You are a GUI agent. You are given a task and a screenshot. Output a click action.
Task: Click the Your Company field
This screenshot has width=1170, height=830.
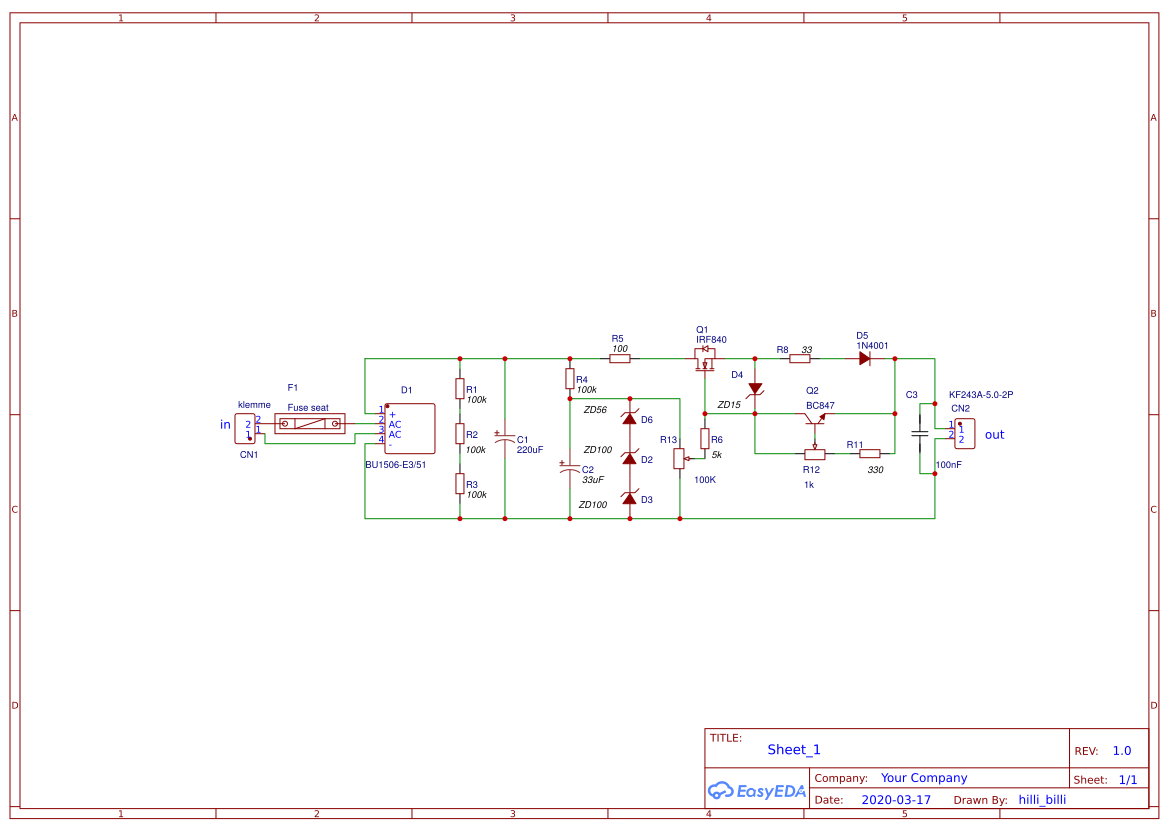pos(923,778)
